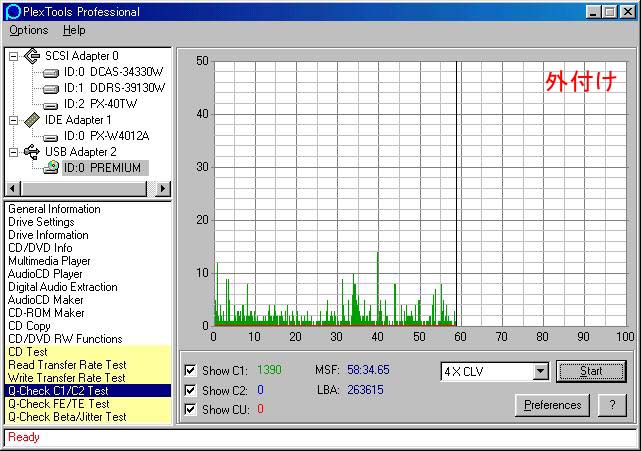Viewport: 641px width, 451px height.
Task: Click the PlexTools logo in the title bar
Action: [x=13, y=11]
